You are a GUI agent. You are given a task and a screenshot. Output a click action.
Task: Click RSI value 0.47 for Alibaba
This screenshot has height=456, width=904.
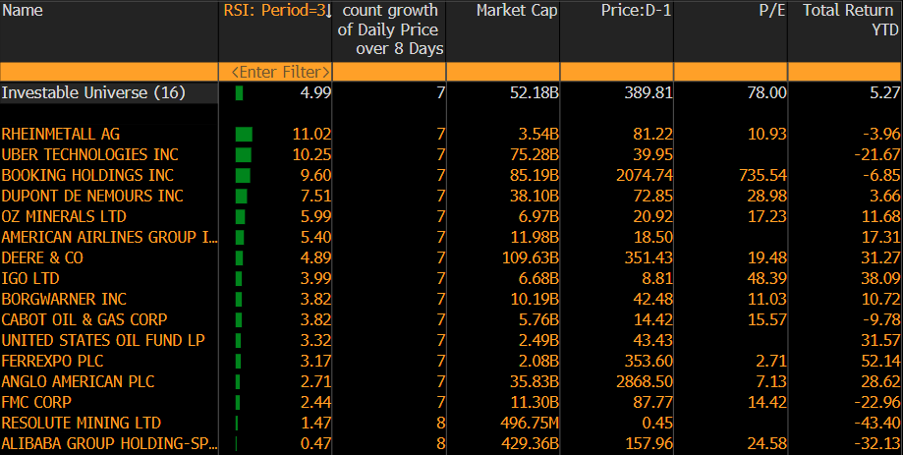pyautogui.click(x=315, y=443)
